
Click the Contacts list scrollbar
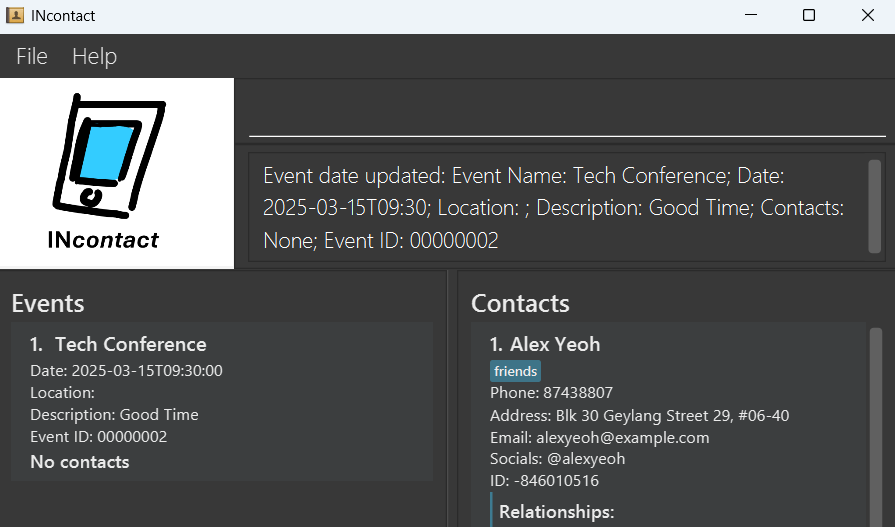pyautogui.click(x=876, y=427)
